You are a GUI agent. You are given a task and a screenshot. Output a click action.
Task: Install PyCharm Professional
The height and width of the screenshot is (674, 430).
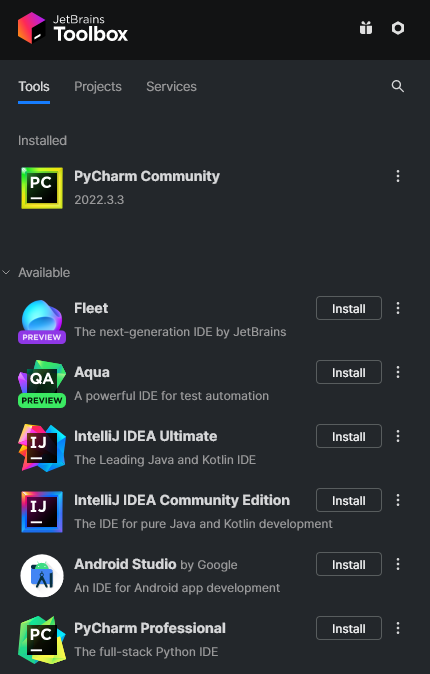349,628
